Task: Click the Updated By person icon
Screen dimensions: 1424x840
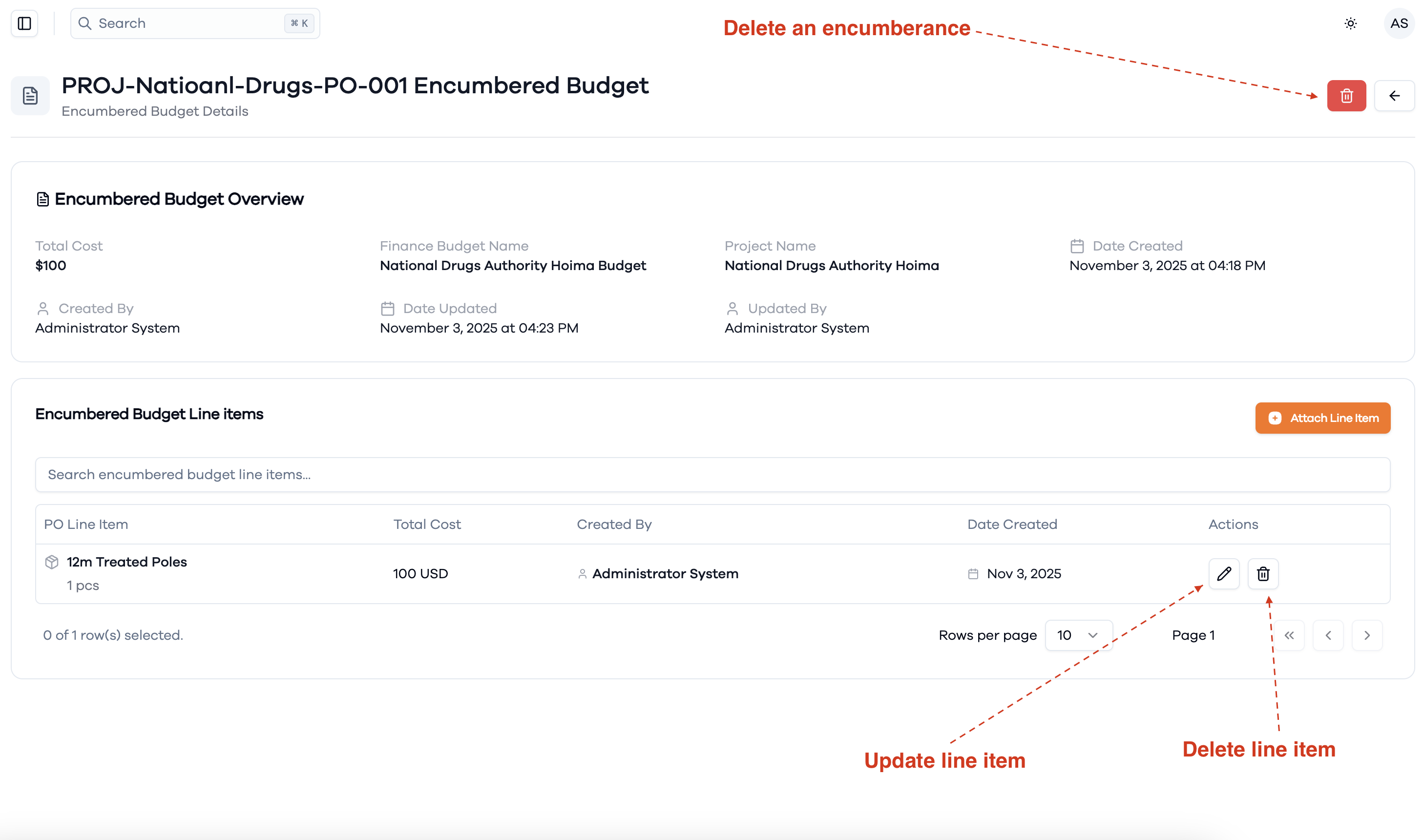Action: click(732, 309)
